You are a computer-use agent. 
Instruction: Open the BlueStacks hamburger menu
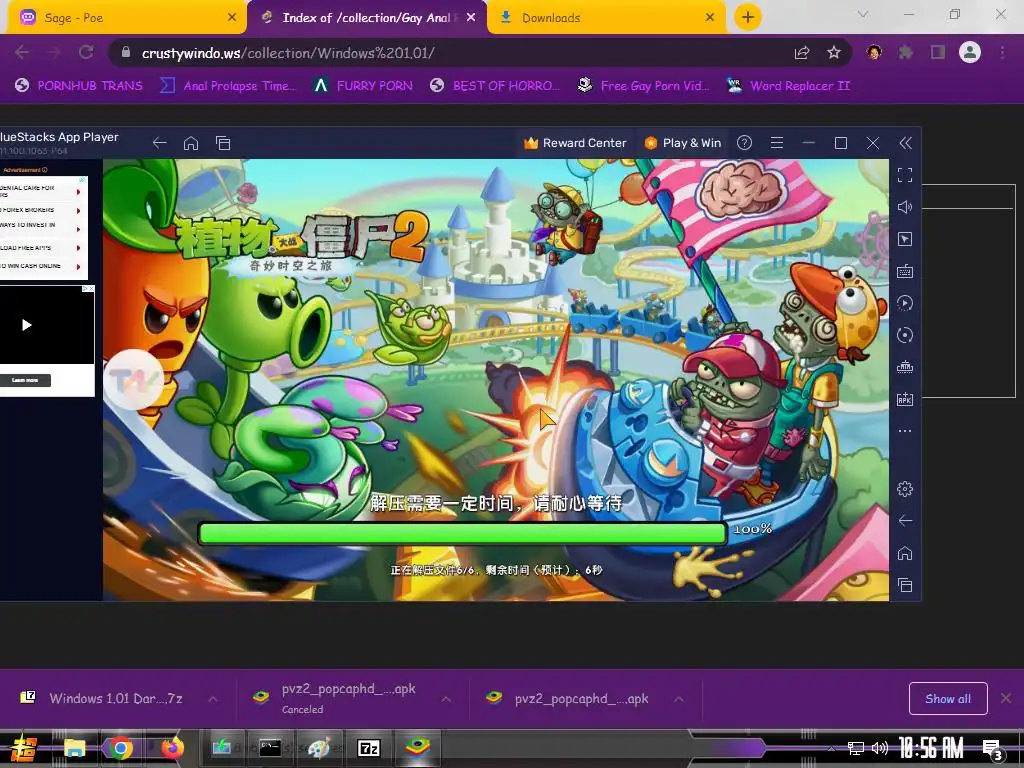(x=776, y=143)
